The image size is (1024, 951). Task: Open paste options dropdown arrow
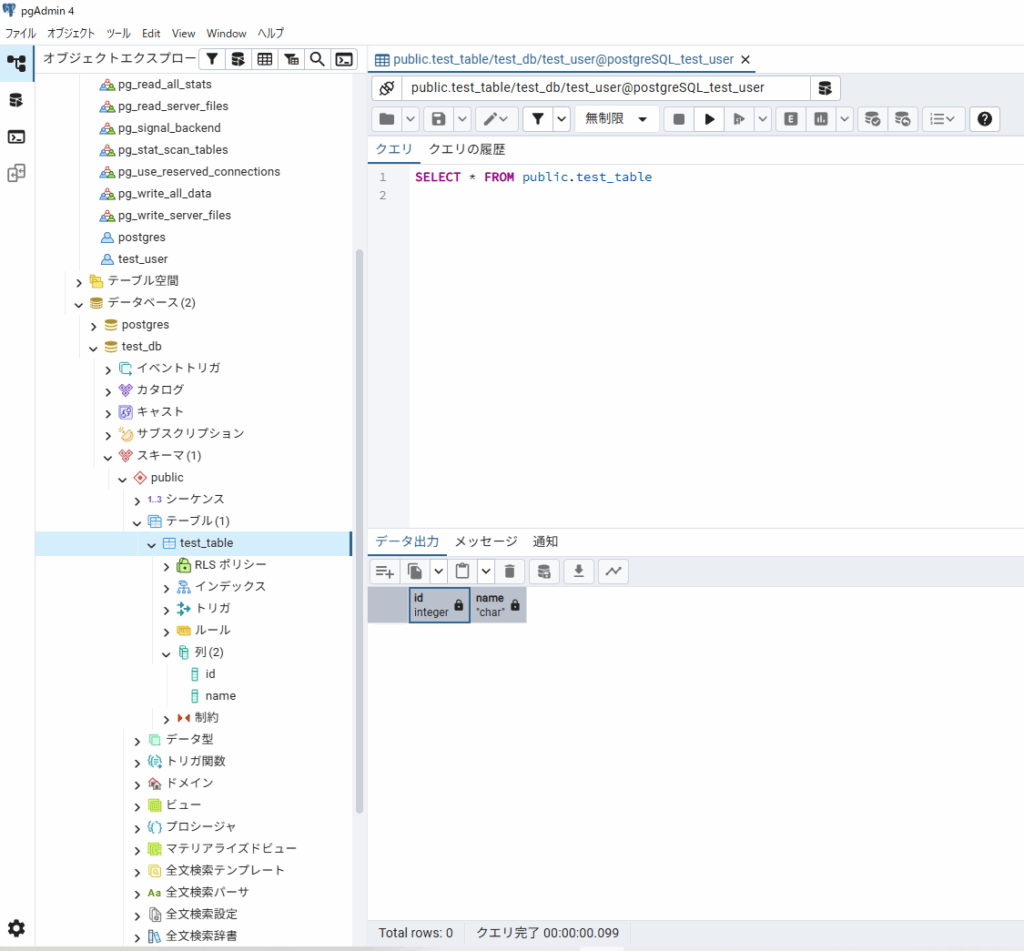pyautogui.click(x=486, y=572)
